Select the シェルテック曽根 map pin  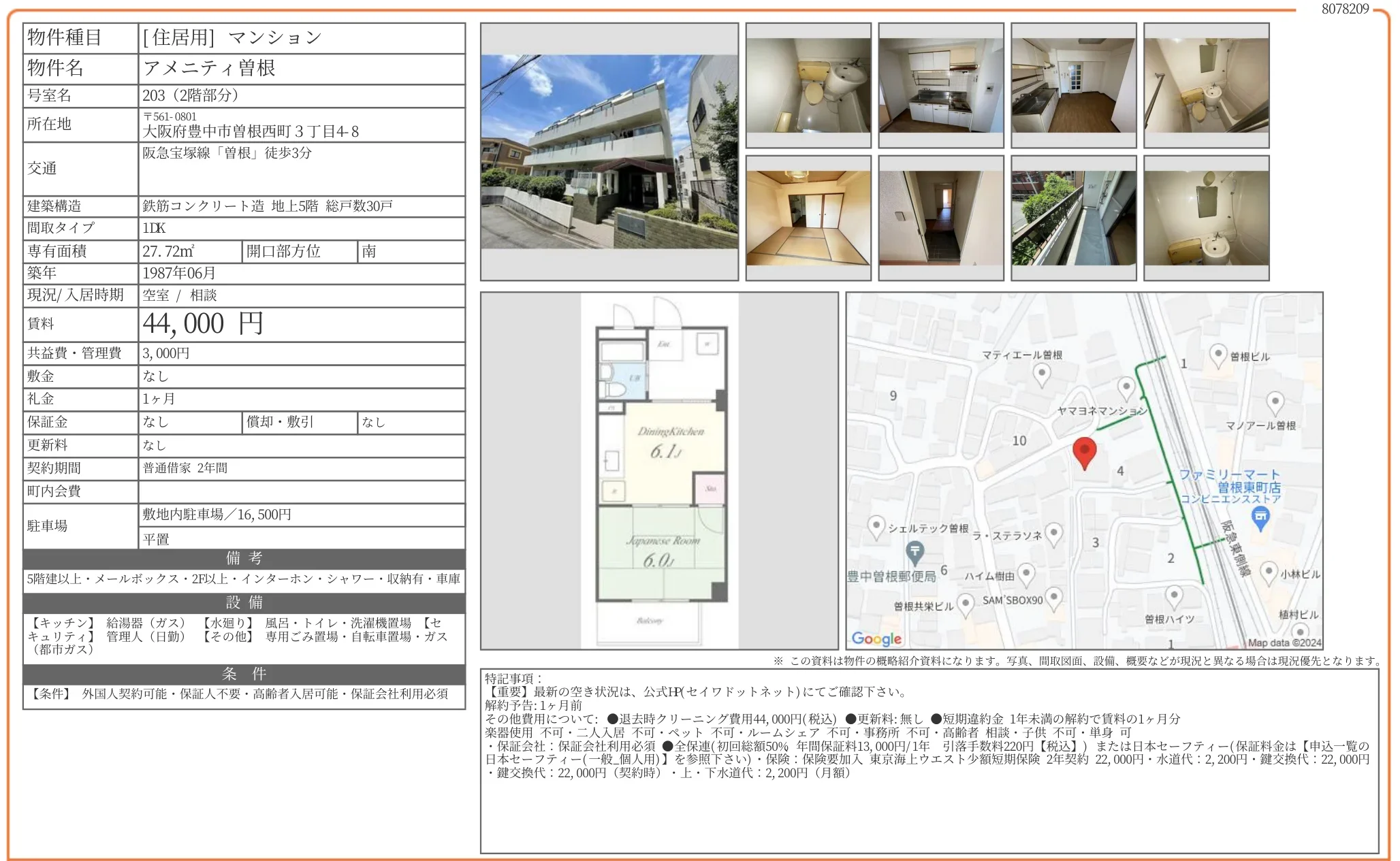(876, 526)
